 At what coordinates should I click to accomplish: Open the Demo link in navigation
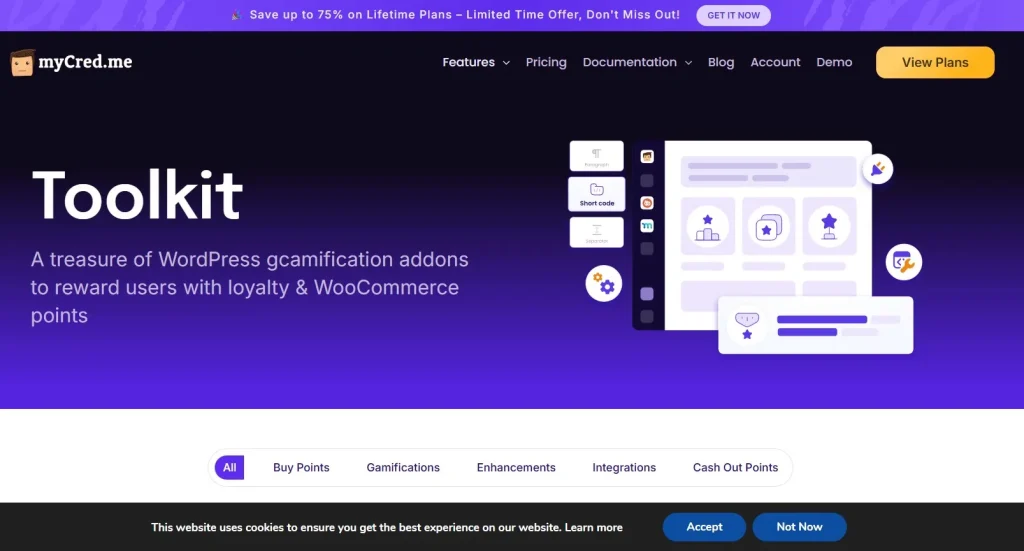(x=834, y=63)
